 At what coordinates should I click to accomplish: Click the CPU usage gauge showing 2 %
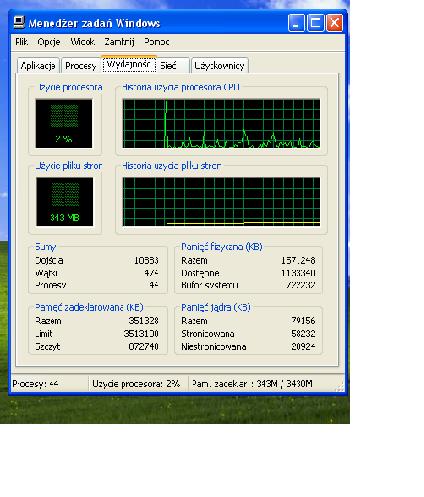pyautogui.click(x=64, y=123)
